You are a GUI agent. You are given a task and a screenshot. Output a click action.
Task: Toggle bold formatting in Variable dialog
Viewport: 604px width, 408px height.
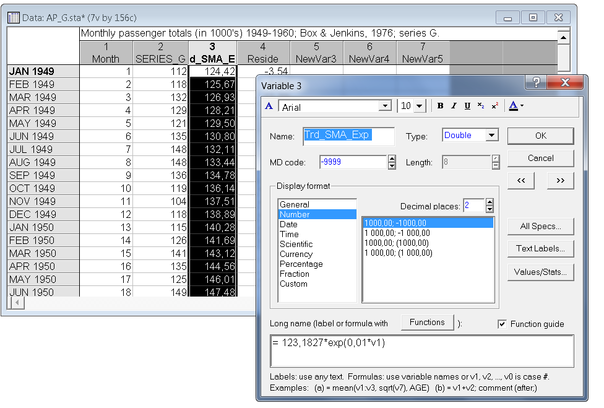tap(439, 106)
